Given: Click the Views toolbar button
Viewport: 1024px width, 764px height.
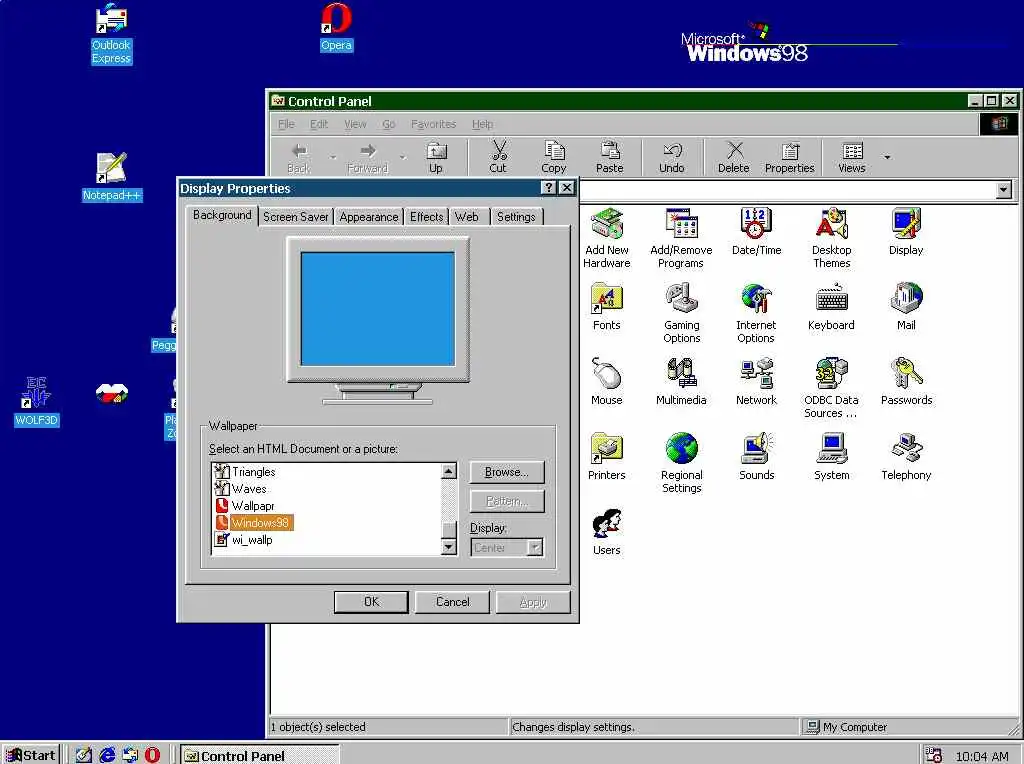Looking at the screenshot, I should pyautogui.click(x=852, y=157).
